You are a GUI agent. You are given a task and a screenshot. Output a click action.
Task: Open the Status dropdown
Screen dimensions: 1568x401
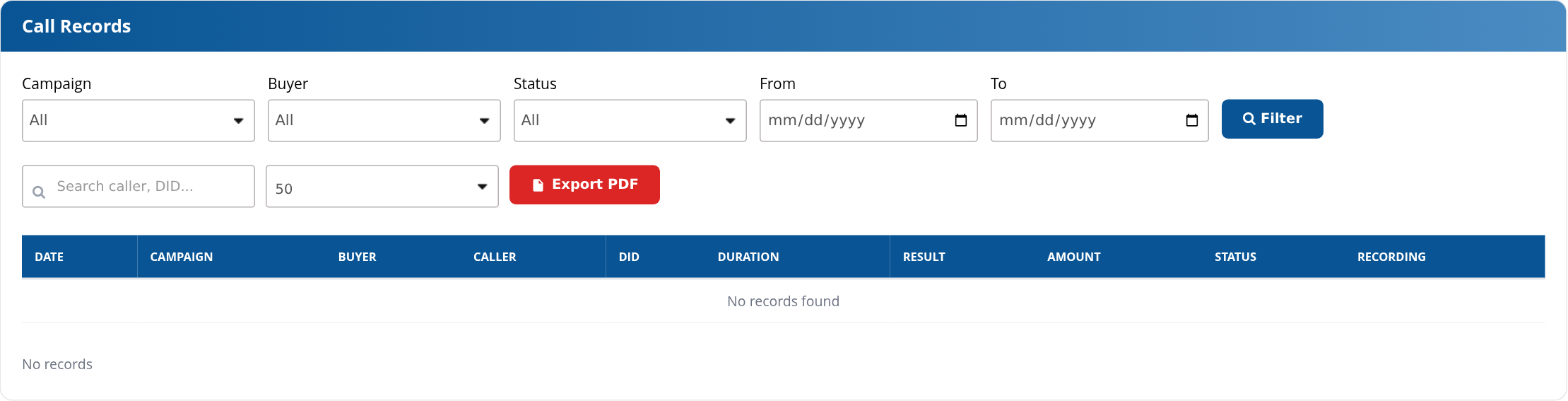point(630,120)
